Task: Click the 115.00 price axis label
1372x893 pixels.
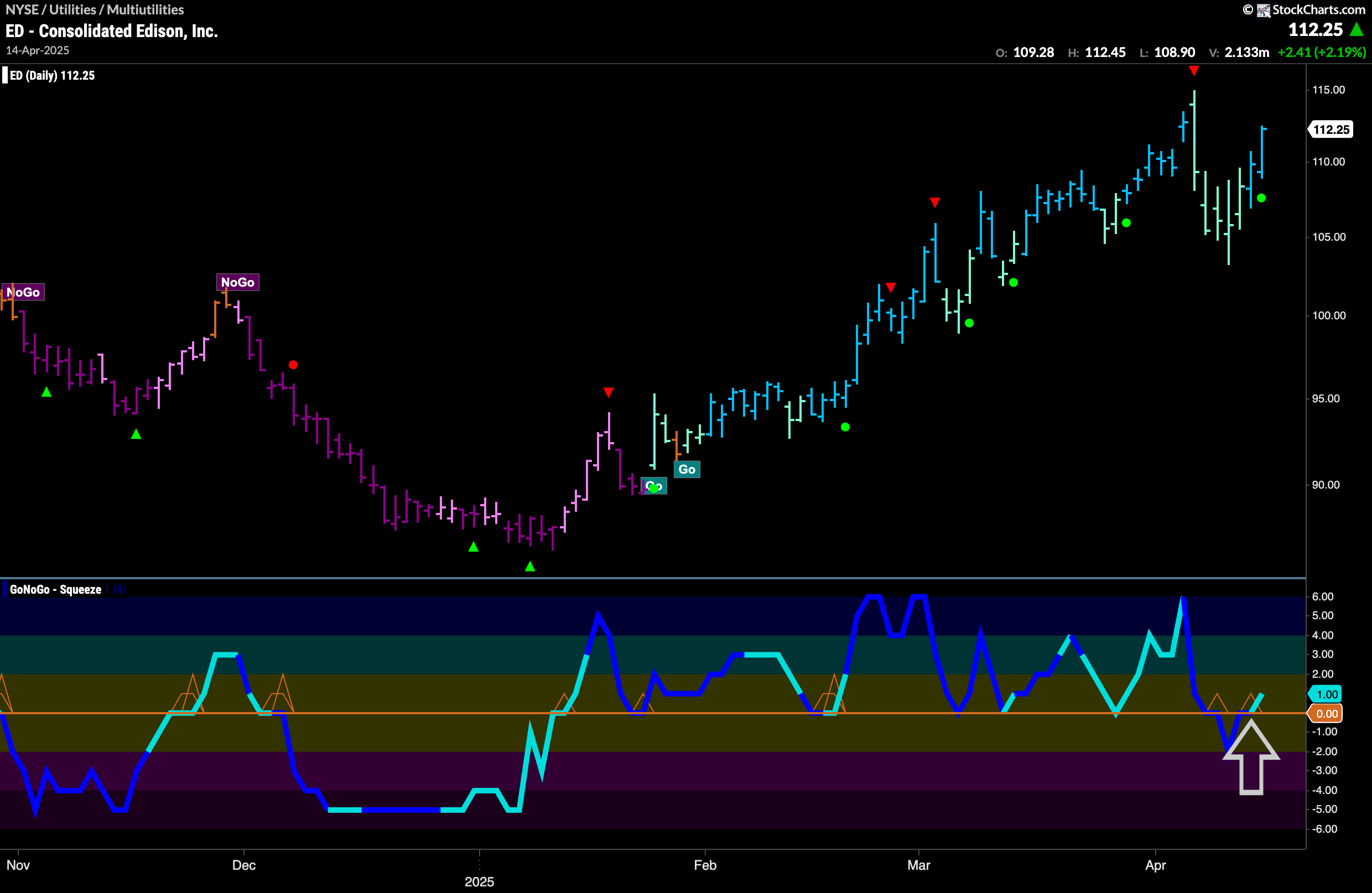Action: (x=1328, y=90)
